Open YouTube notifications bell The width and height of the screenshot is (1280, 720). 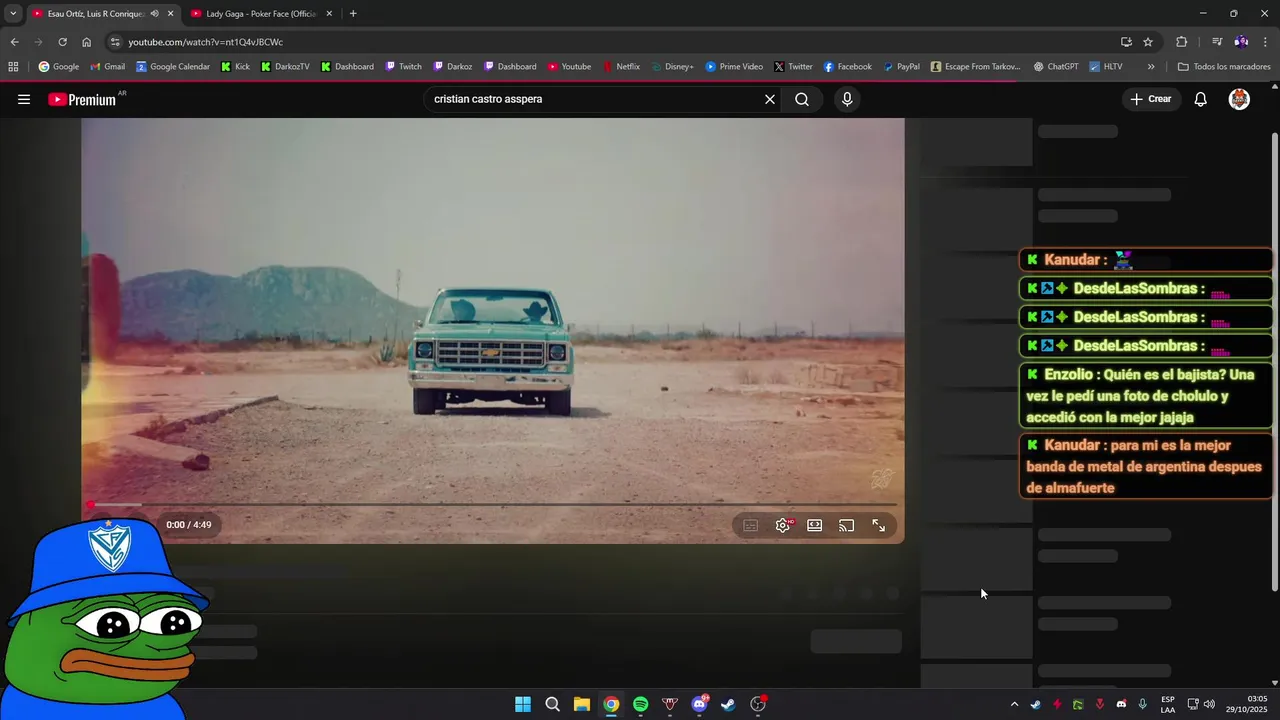click(1201, 99)
